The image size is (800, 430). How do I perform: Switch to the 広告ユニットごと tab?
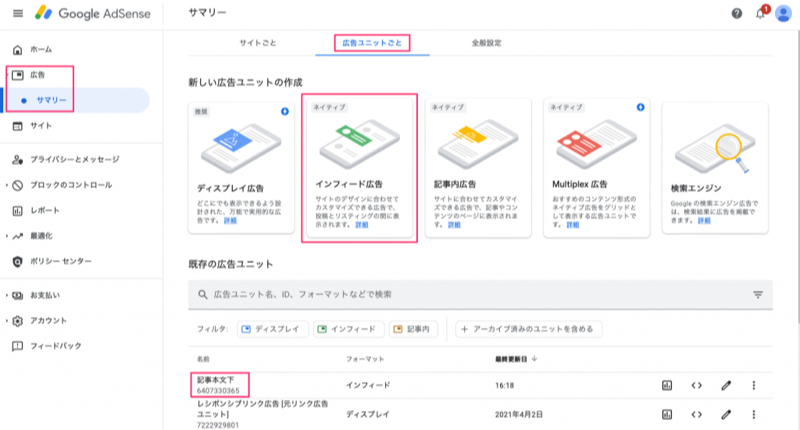tap(372, 43)
